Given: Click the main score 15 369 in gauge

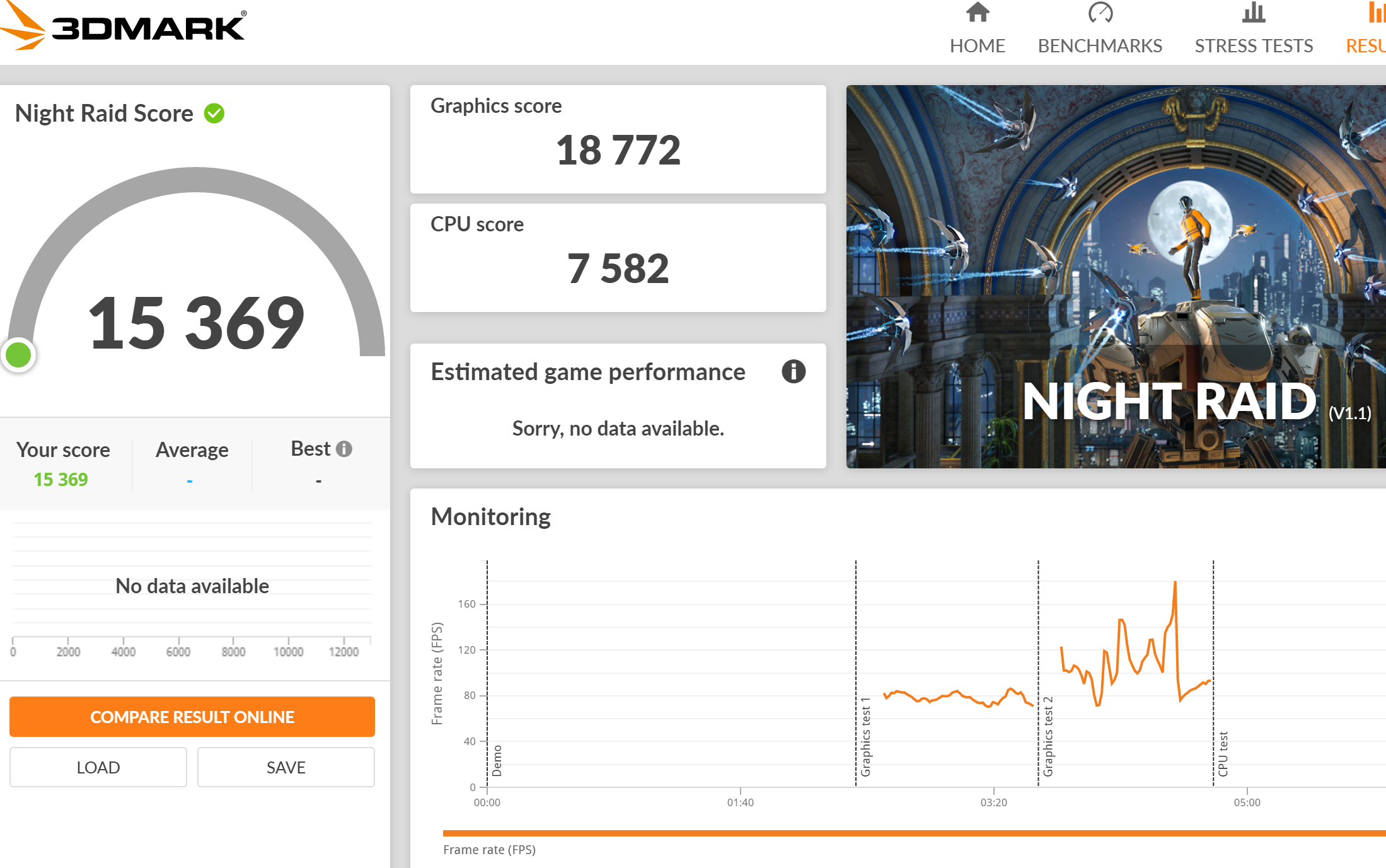Looking at the screenshot, I should (196, 323).
